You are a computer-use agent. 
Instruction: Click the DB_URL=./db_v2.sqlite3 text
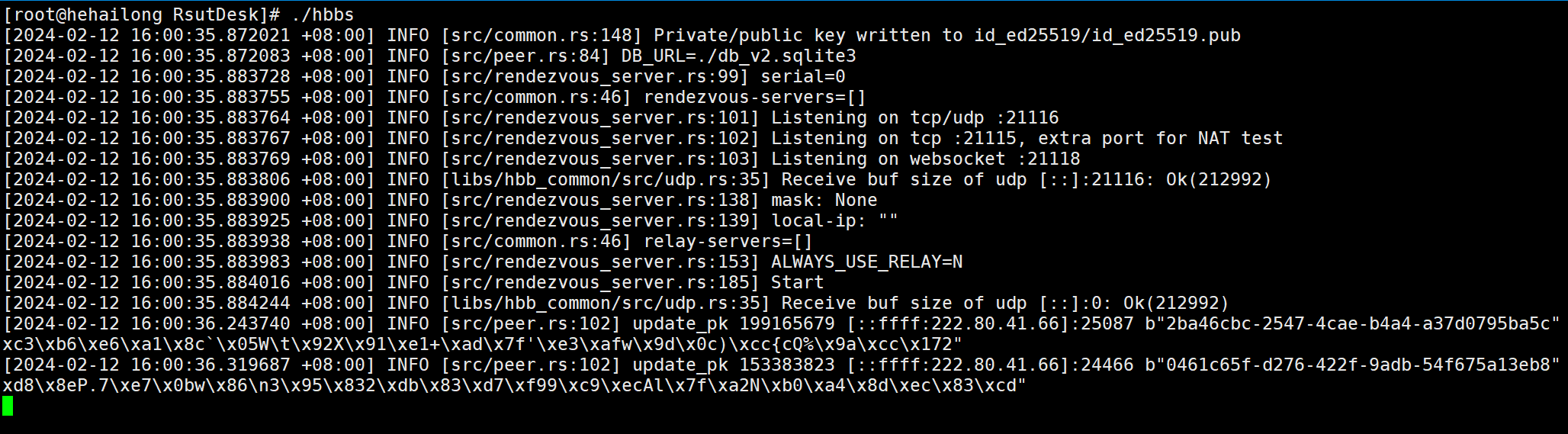pyautogui.click(x=738, y=56)
